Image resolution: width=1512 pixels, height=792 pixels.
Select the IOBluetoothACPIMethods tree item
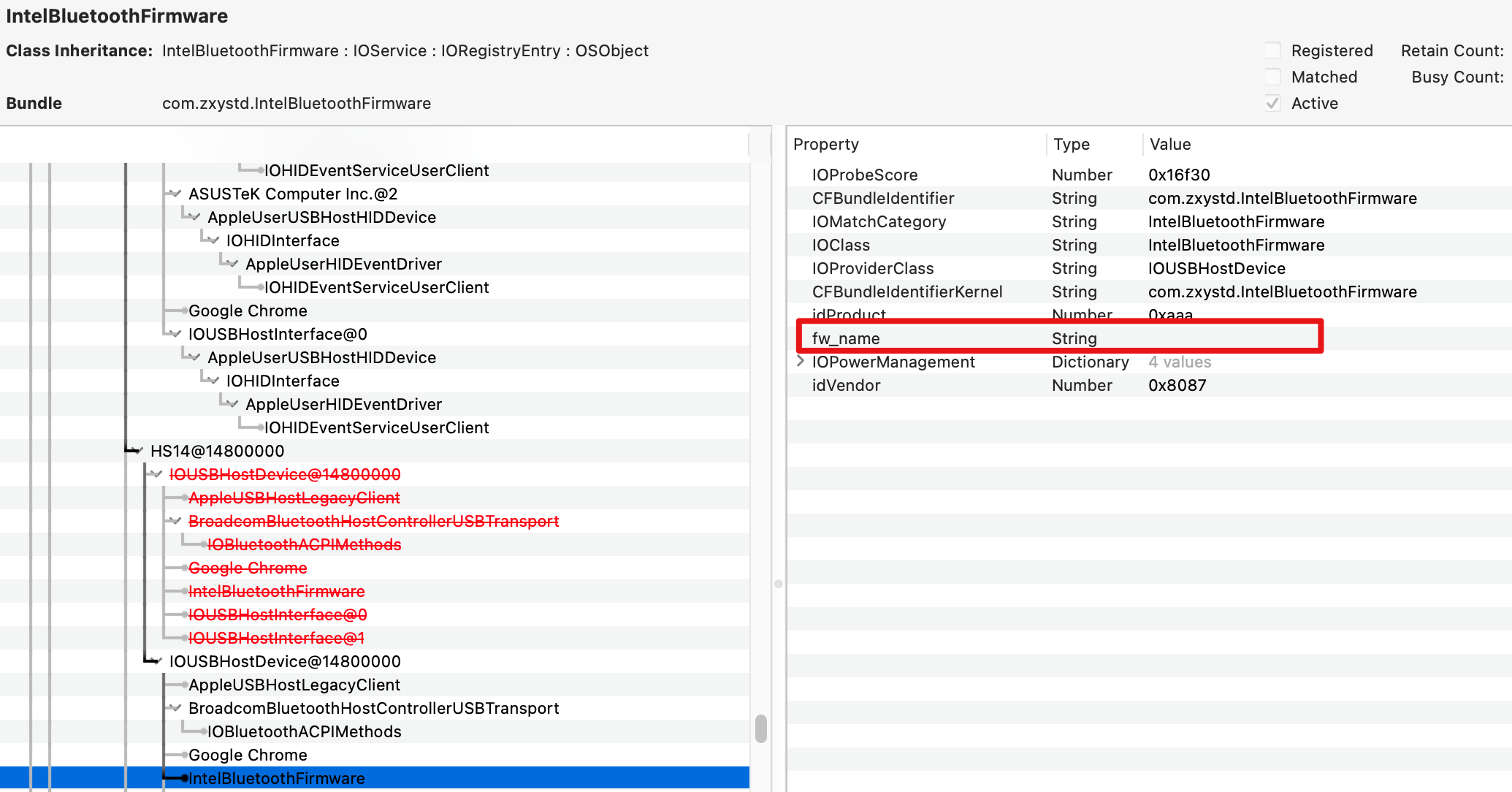[304, 731]
